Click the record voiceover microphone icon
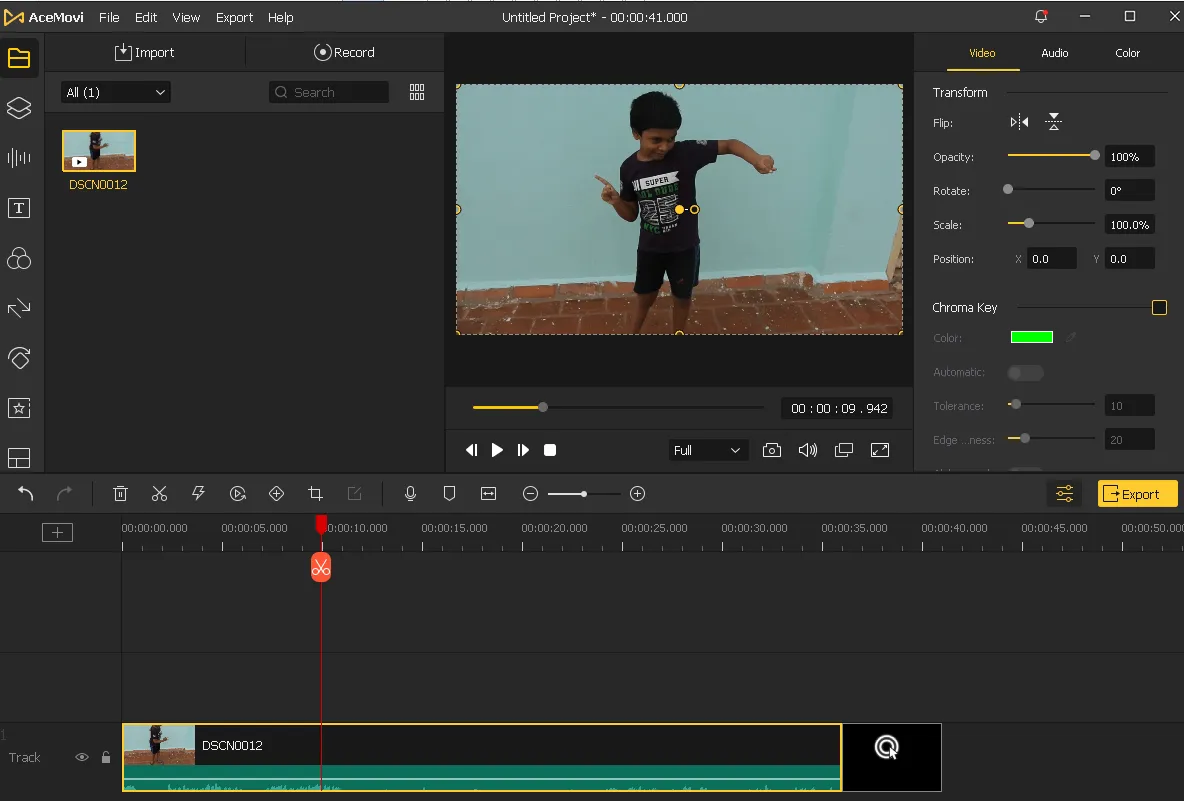 pos(410,493)
